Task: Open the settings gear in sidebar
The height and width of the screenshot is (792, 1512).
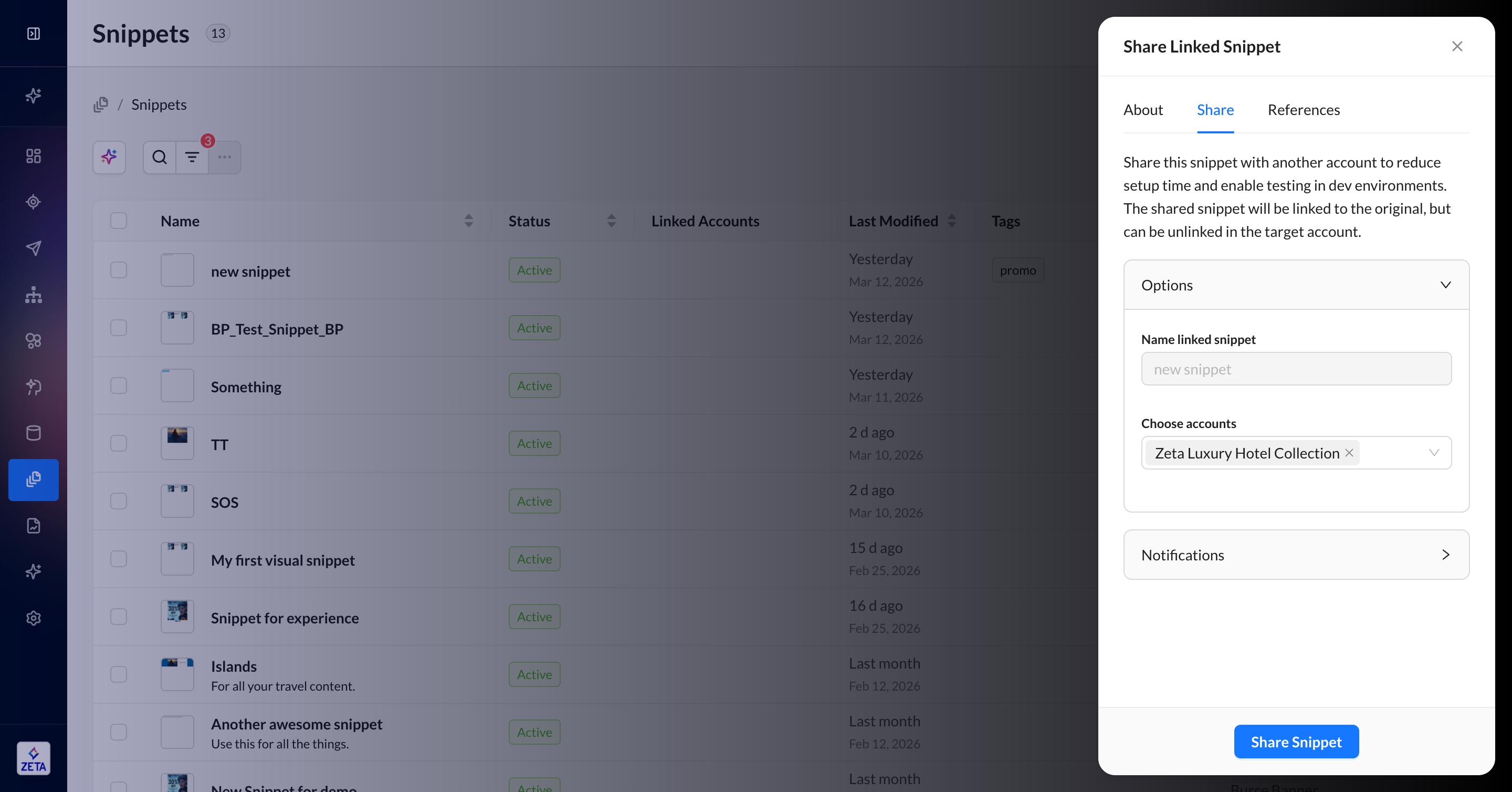Action: point(34,618)
